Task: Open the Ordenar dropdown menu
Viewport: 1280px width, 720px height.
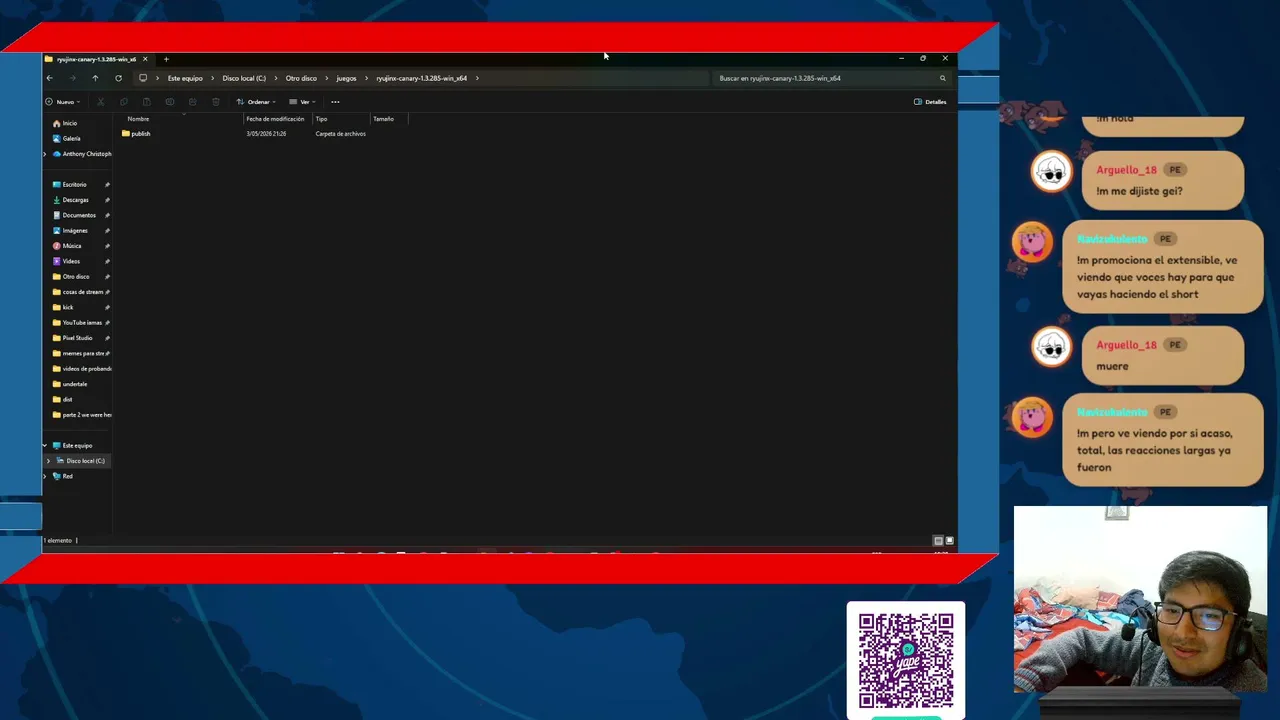Action: pyautogui.click(x=257, y=102)
